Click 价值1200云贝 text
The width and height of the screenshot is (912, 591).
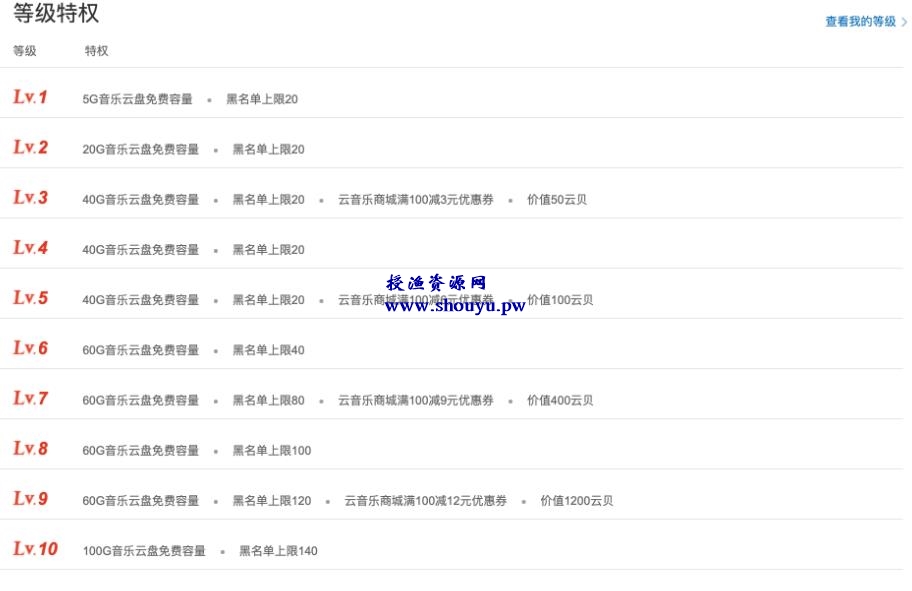coord(576,500)
